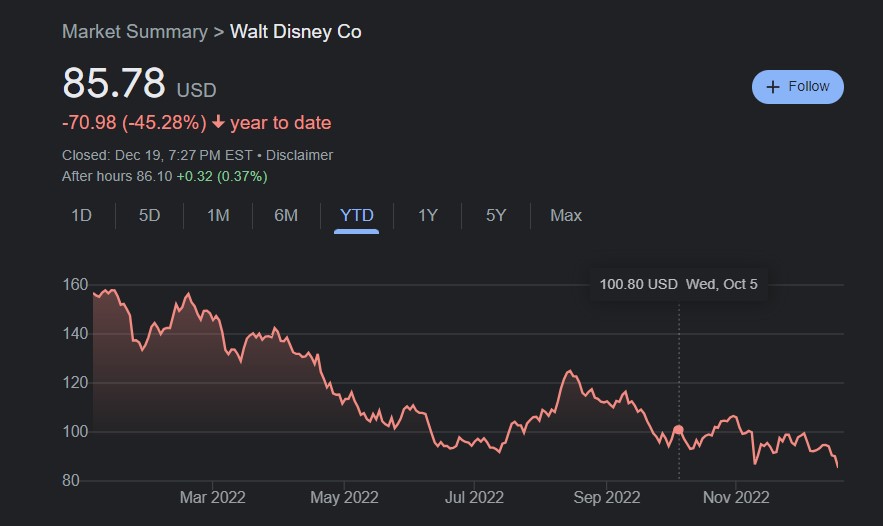Image resolution: width=883 pixels, height=526 pixels.
Task: Select the 1M time range tab
Action: coord(218,215)
